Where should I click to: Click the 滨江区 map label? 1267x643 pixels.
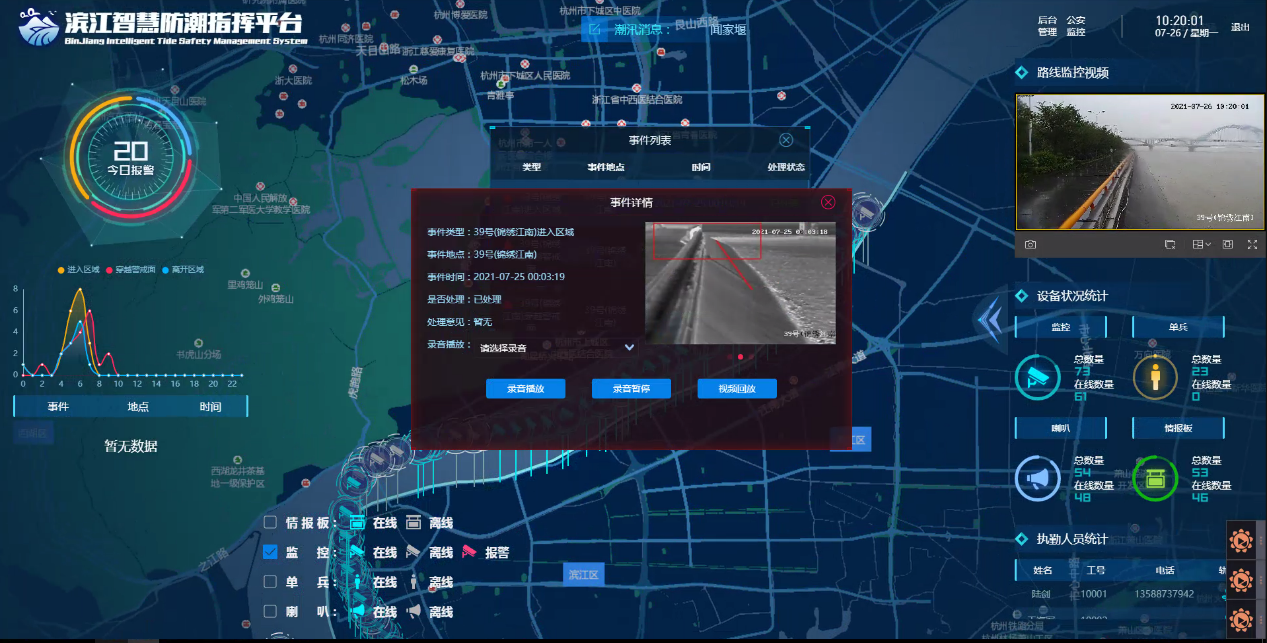(x=583, y=574)
